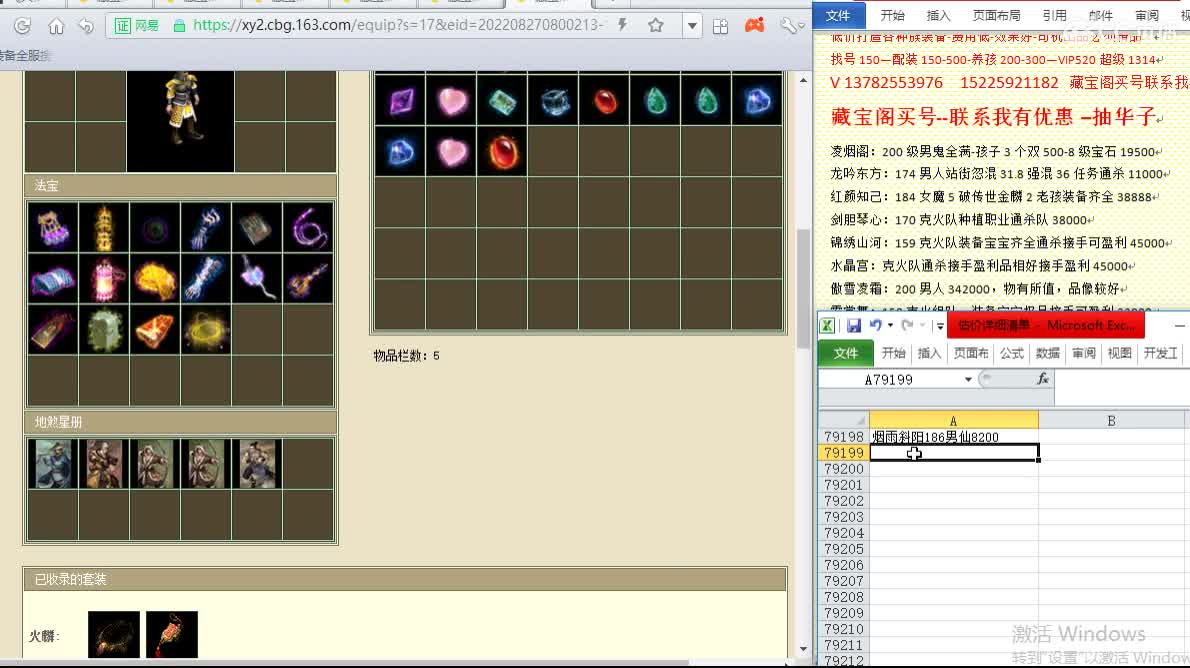Click the 网易 site identity badge

[137, 26]
